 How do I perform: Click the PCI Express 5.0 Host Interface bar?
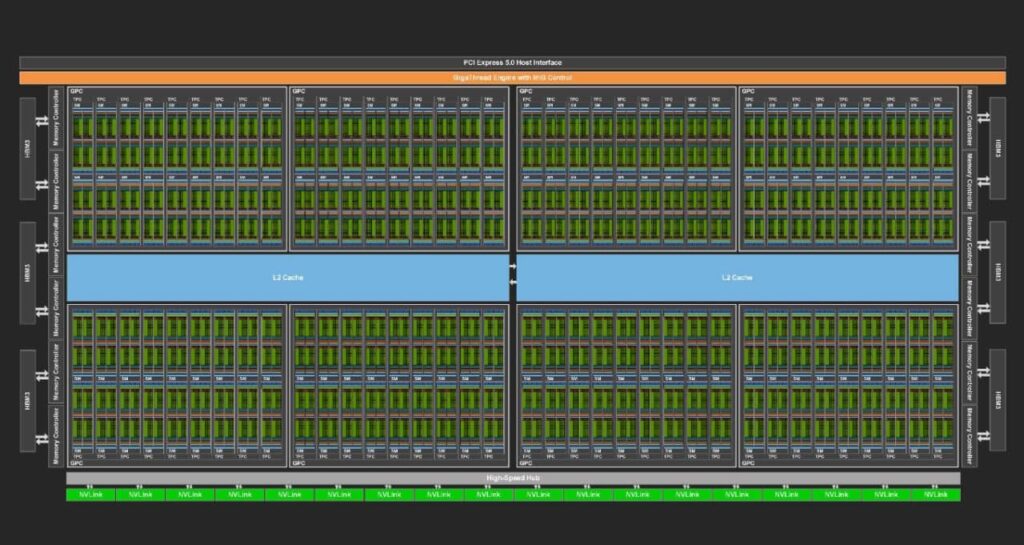point(512,63)
